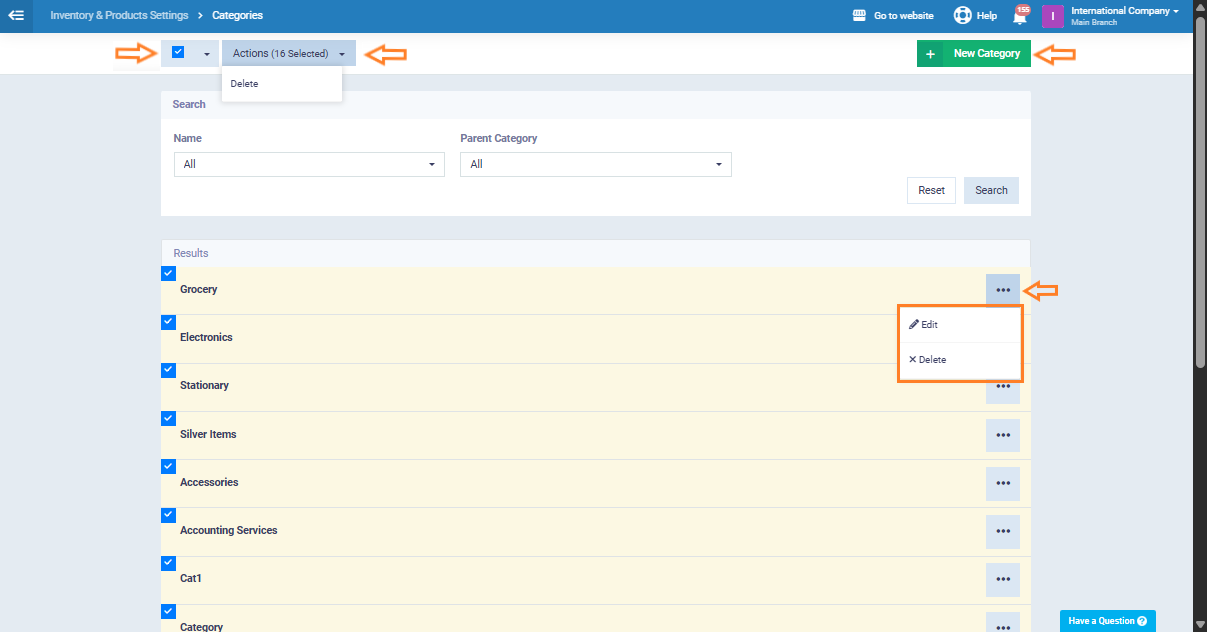Click the Help lifebuoy icon

click(x=962, y=16)
